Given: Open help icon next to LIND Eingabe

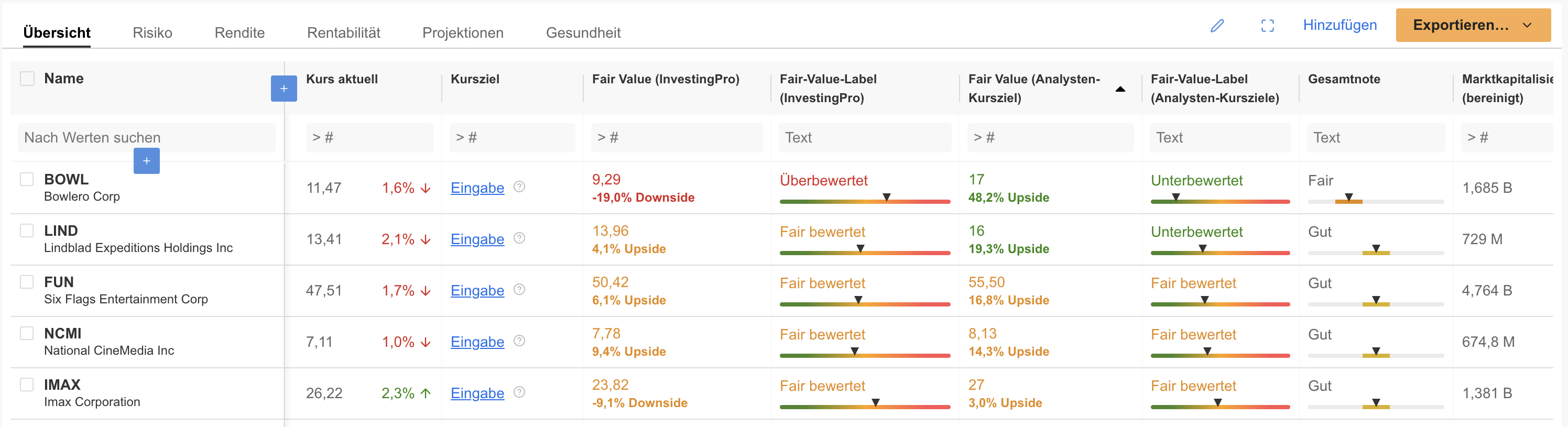Looking at the screenshot, I should [519, 238].
